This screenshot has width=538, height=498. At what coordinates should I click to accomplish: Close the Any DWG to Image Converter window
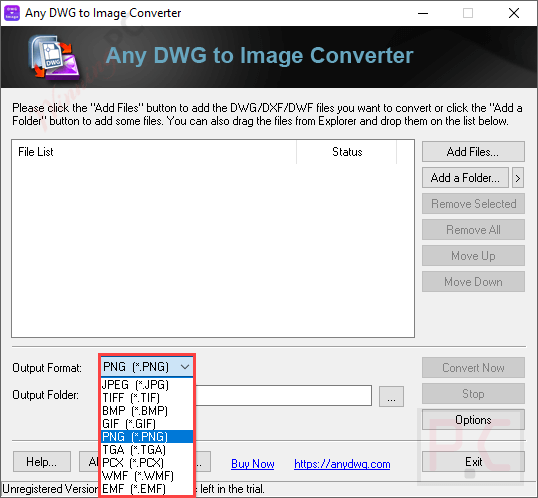point(514,13)
